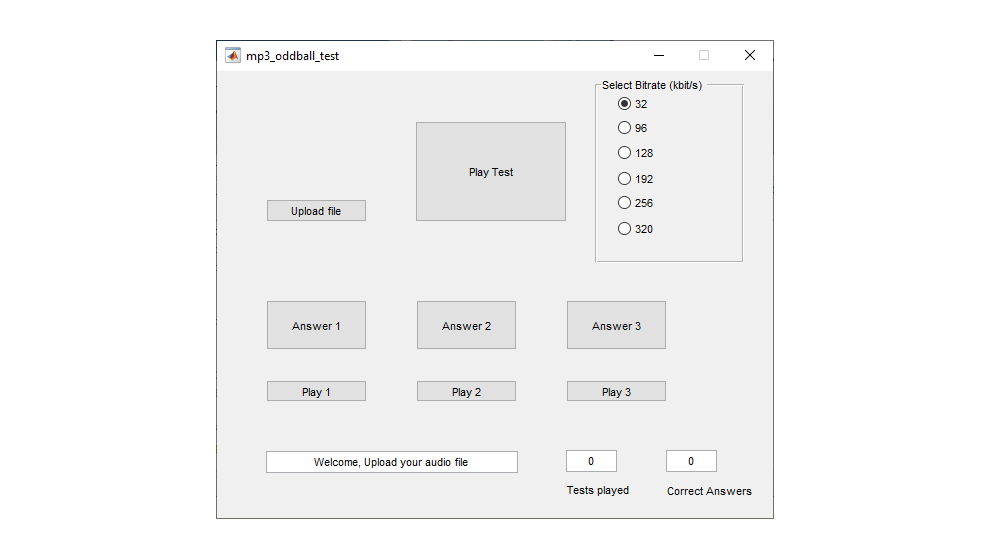
Task: Close the mp3_oddball_test window
Action: click(x=749, y=56)
